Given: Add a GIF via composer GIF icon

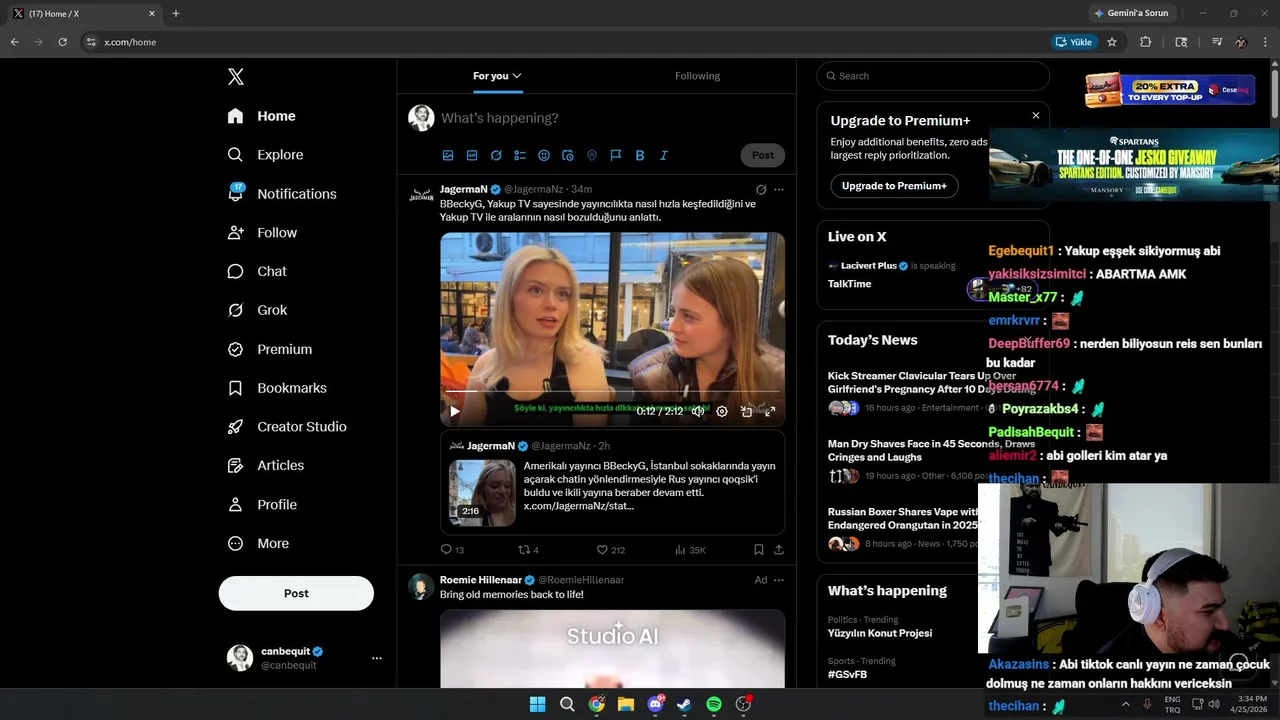Looking at the screenshot, I should point(472,155).
